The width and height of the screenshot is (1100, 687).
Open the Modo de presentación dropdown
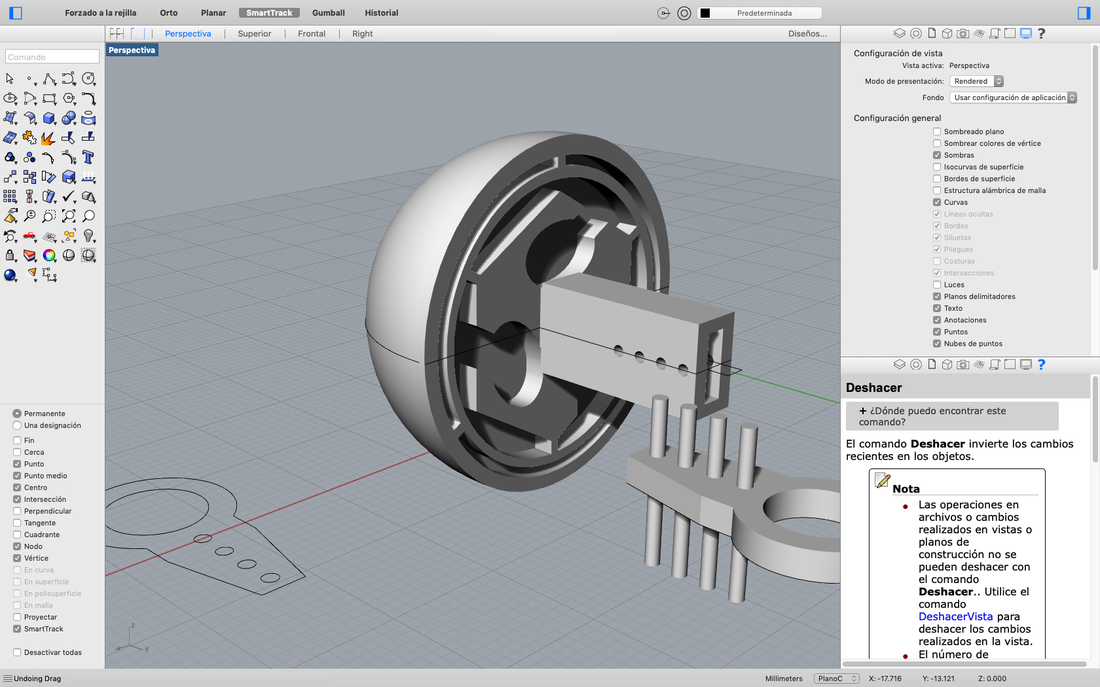977,81
